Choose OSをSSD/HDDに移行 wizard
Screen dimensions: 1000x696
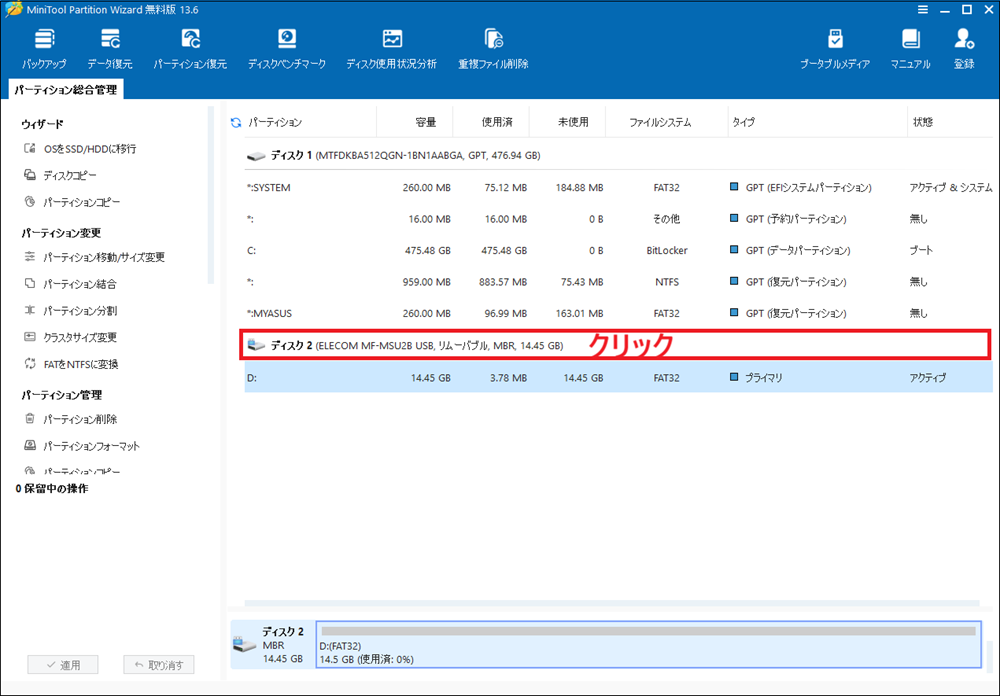(x=80, y=149)
